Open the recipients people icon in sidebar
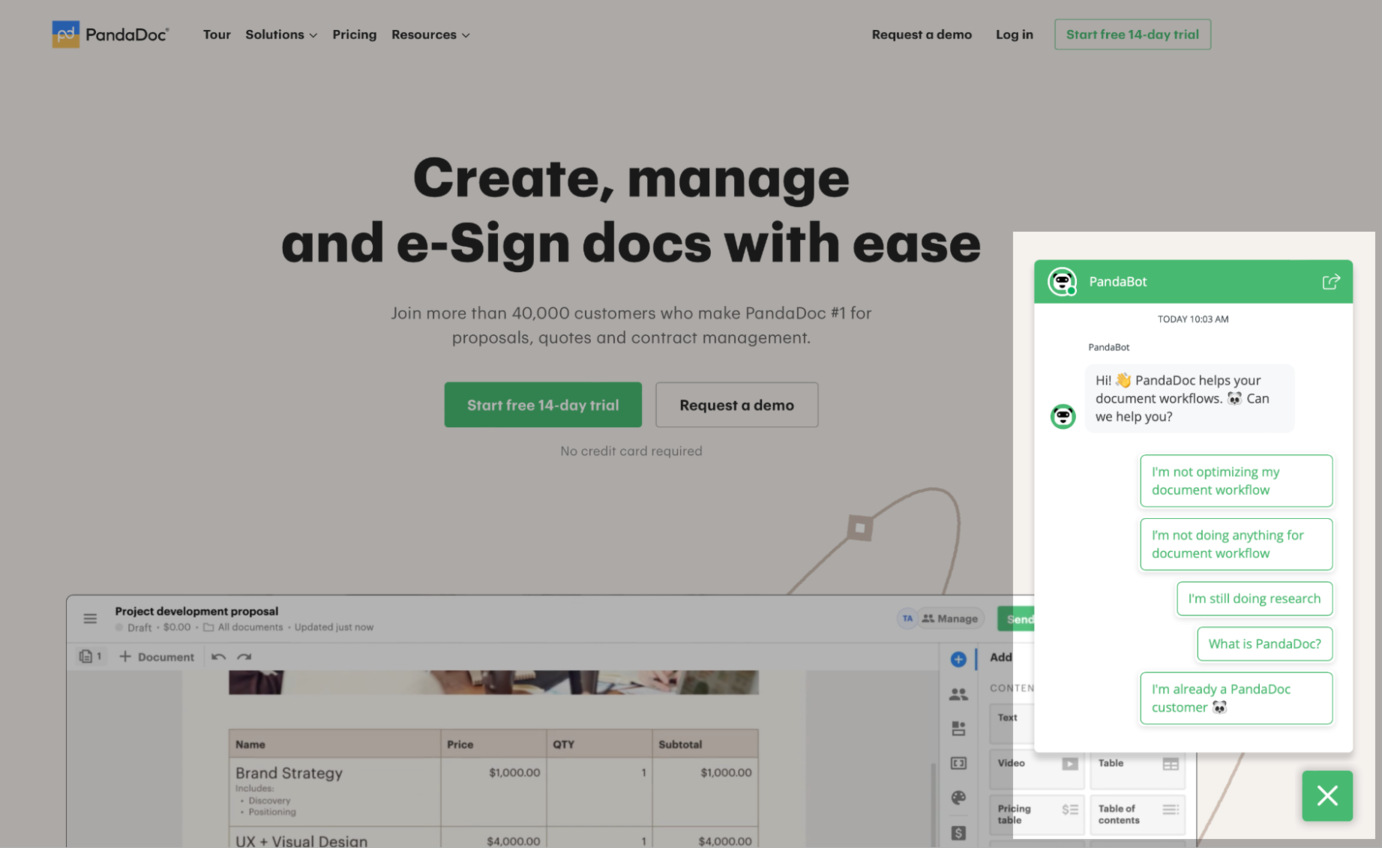 coord(958,694)
